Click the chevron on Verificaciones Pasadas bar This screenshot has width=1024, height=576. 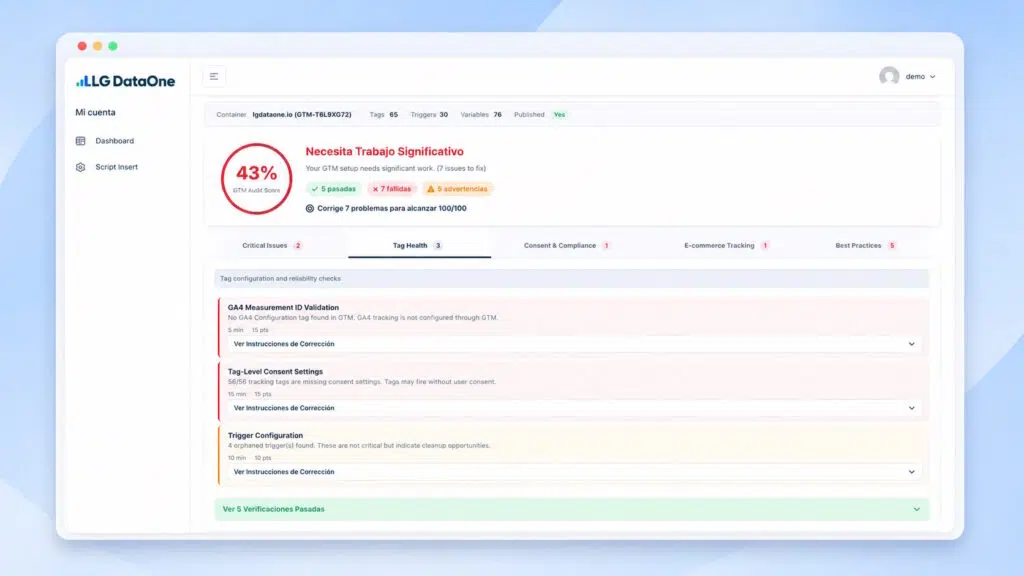916,509
